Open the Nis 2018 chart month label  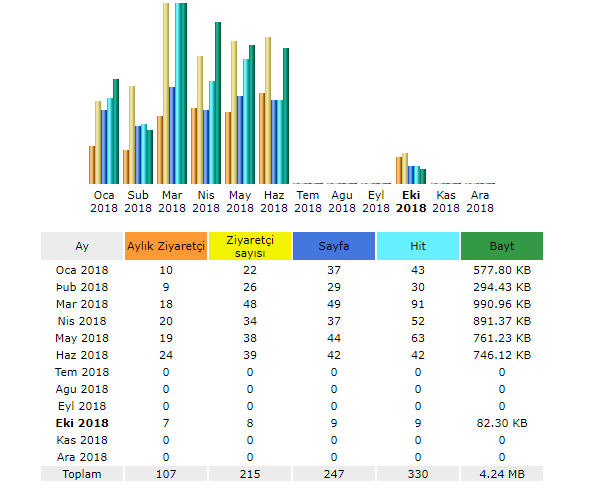206,202
